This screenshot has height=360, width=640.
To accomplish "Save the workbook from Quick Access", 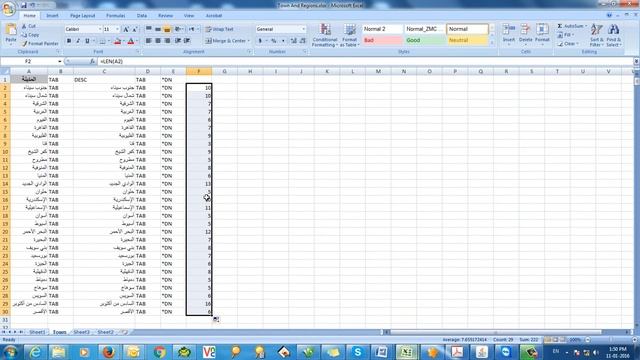I will (24, 5).
